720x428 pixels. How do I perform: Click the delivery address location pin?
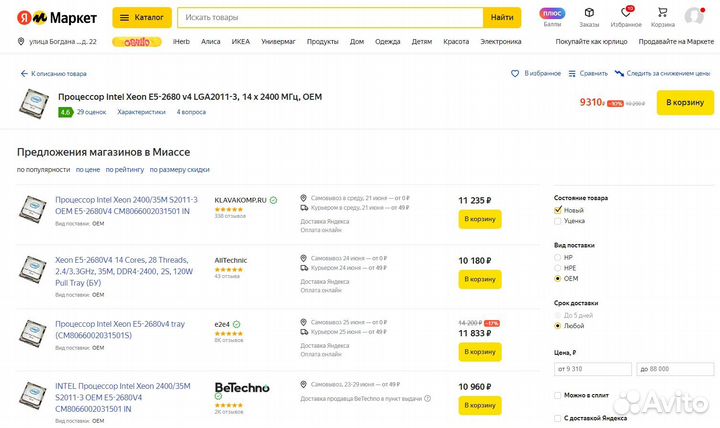tap(21, 41)
